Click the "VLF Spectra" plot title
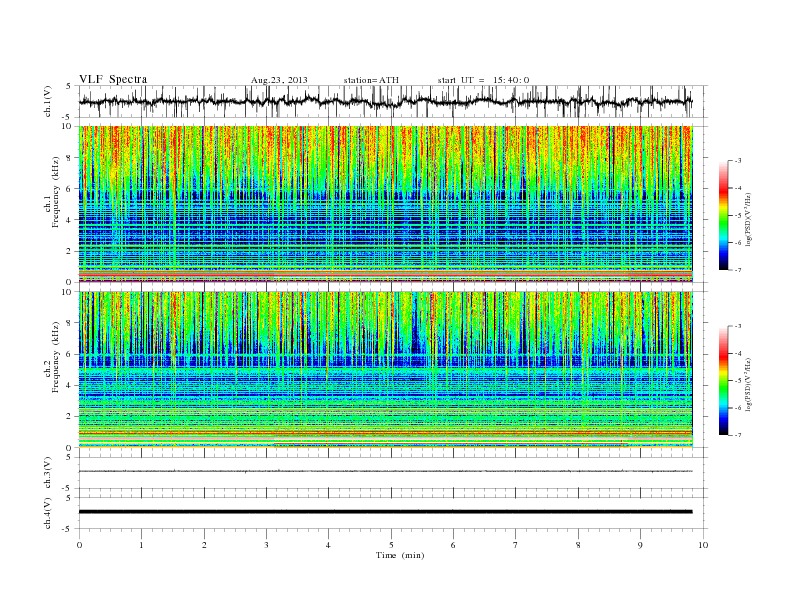This screenshot has height=612, width=792. coord(113,79)
